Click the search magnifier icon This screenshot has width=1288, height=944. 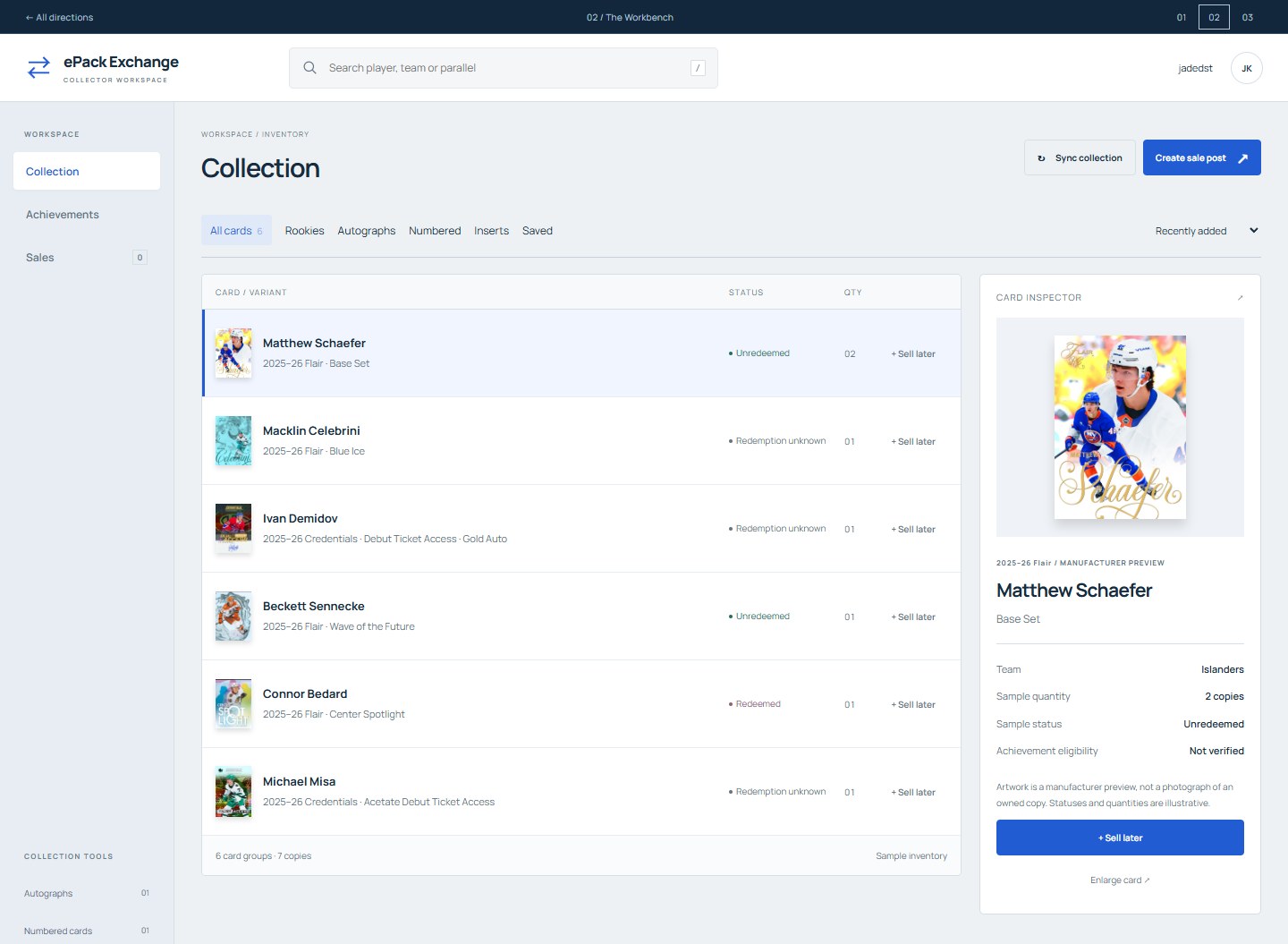(309, 68)
